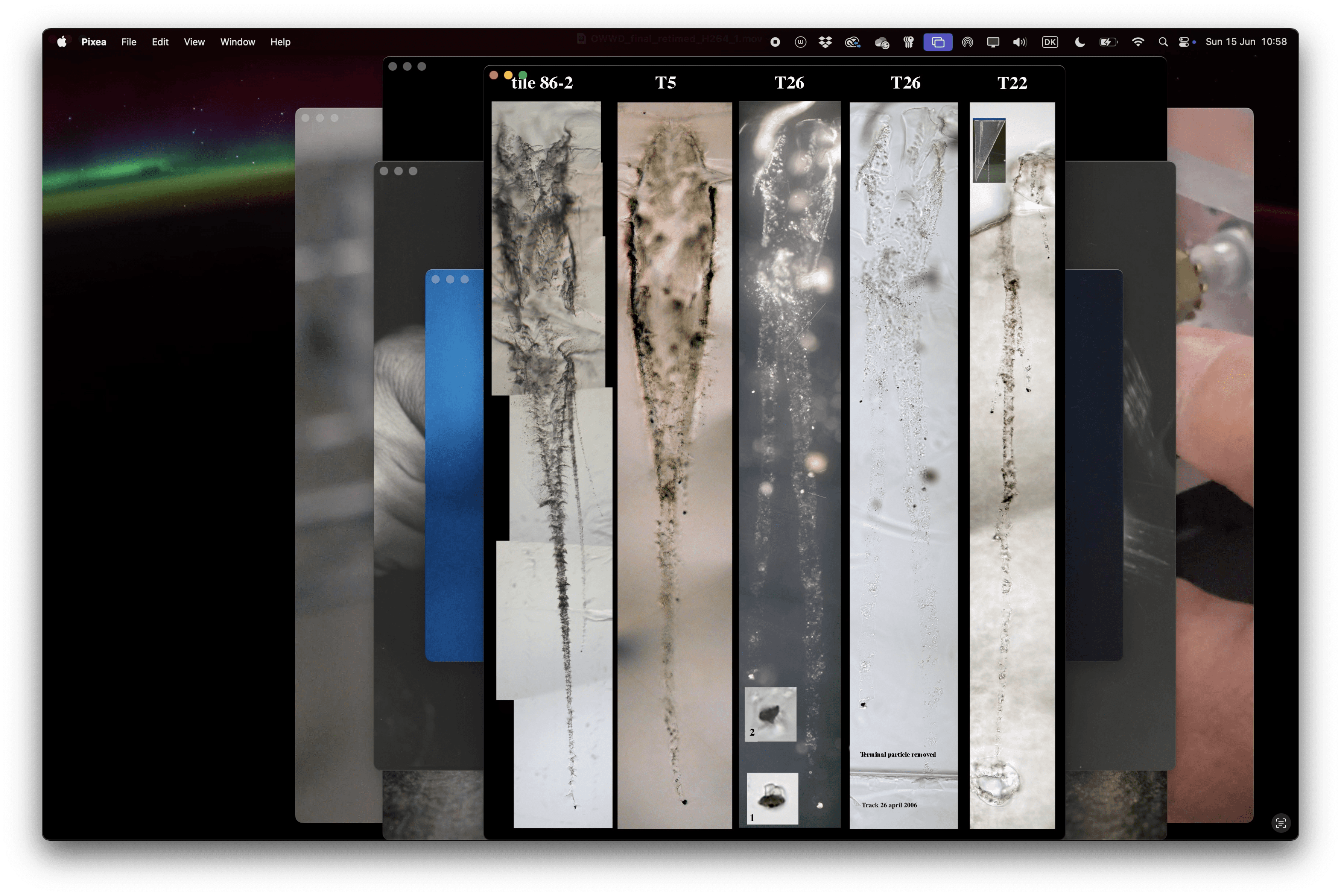Open the Window menu
This screenshot has width=1341, height=896.
[x=237, y=42]
